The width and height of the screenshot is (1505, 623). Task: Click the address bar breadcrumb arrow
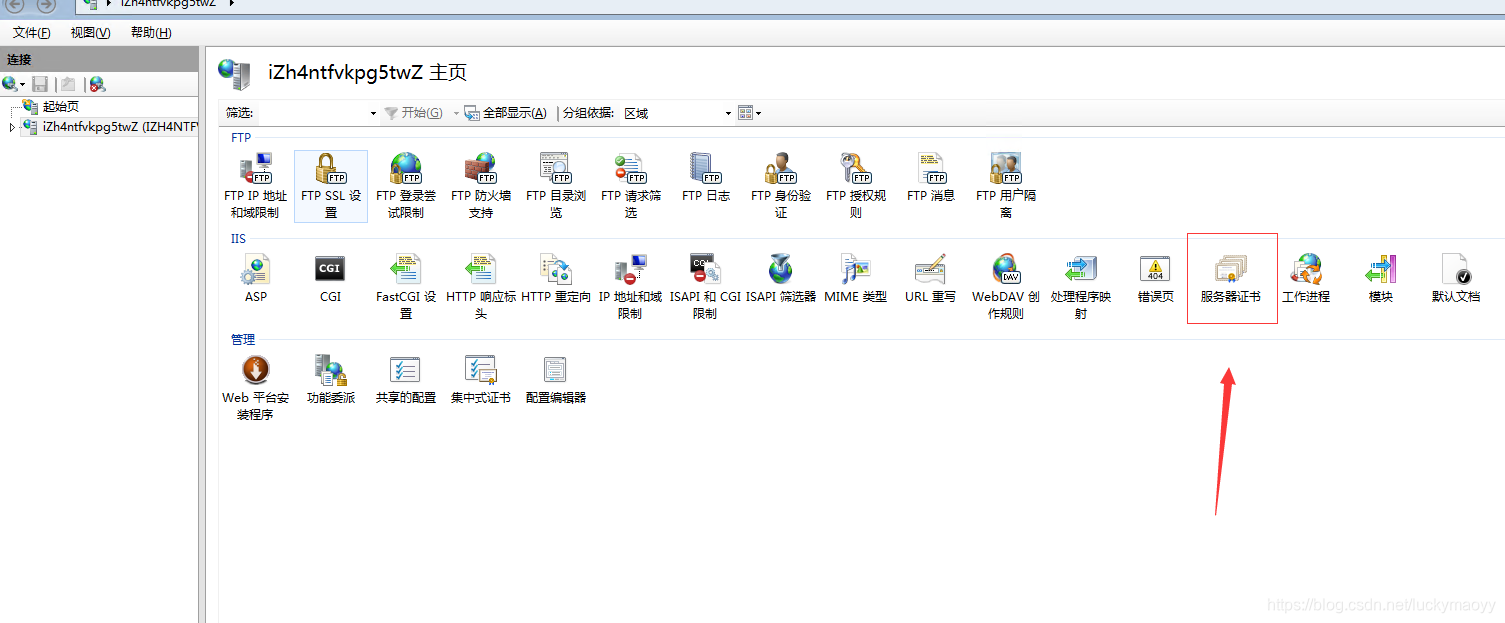pyautogui.click(x=232, y=4)
